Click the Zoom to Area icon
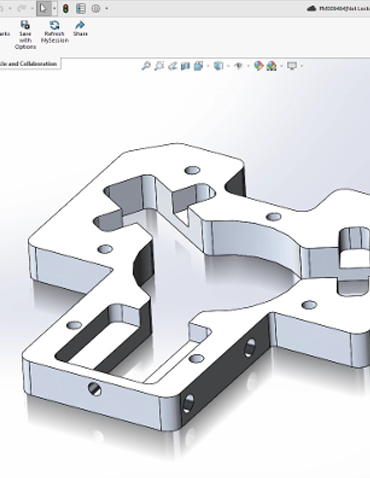This screenshot has height=478, width=370. coord(159,66)
